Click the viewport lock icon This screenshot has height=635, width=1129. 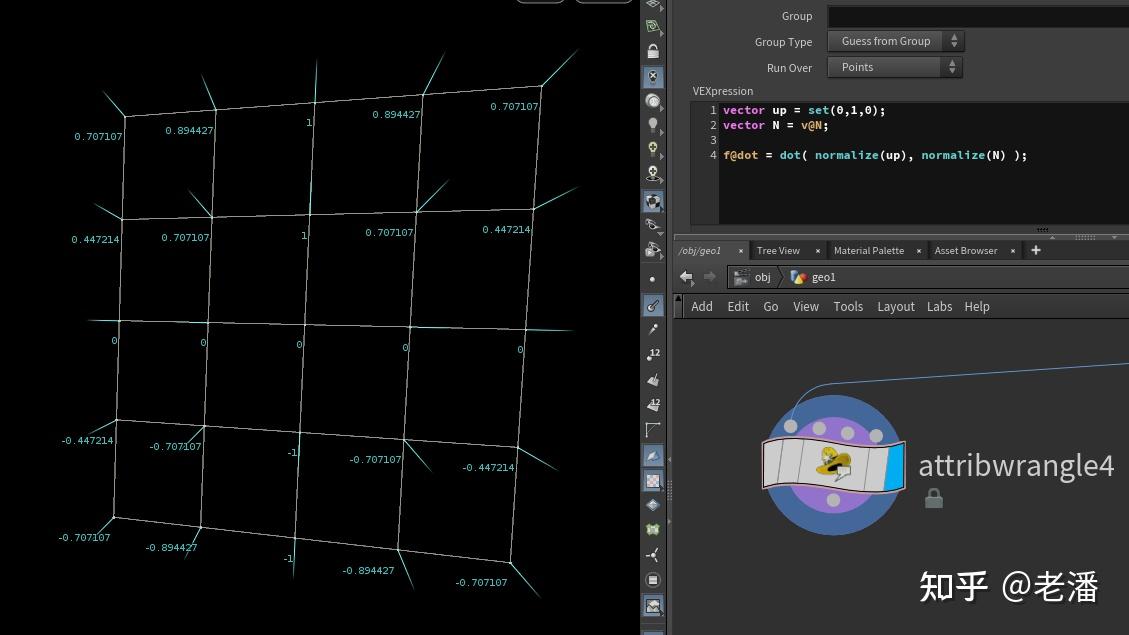pos(653,51)
